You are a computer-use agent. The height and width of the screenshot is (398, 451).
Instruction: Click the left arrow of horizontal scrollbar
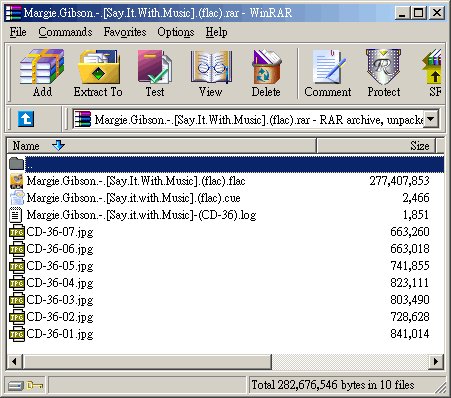coord(14,361)
